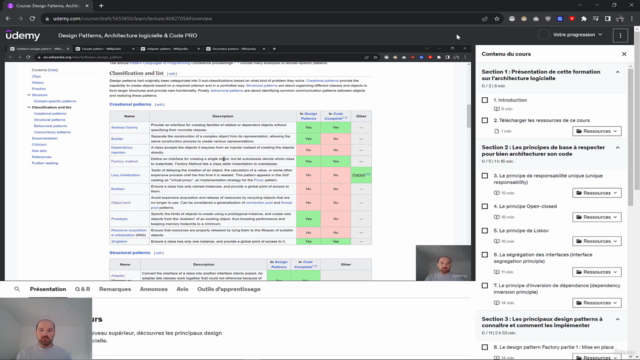Close the Course: Design Patterns browser tab
The width and height of the screenshot is (640, 360).
87,6
